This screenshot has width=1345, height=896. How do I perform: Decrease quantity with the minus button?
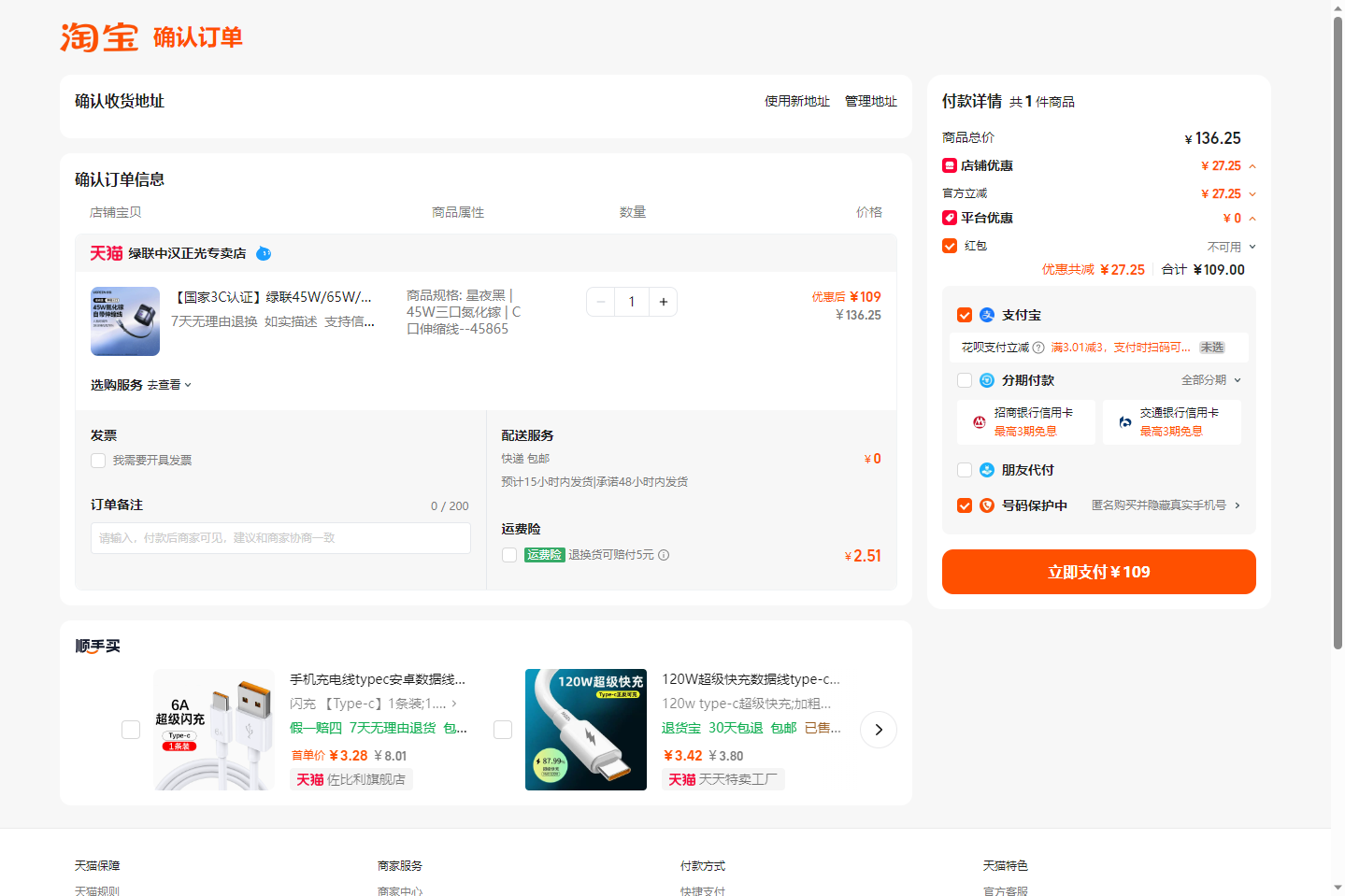click(x=601, y=302)
